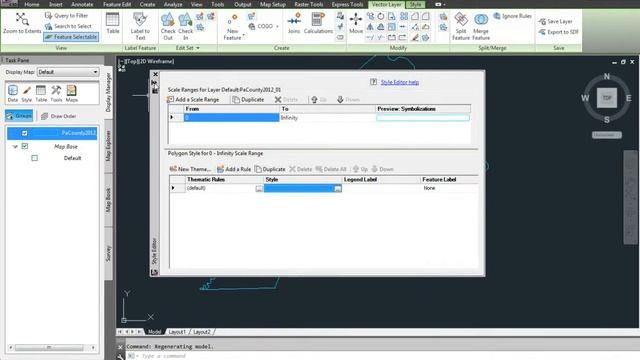Click the Style Editor help question icon
640x360 pixels.
click(x=373, y=82)
